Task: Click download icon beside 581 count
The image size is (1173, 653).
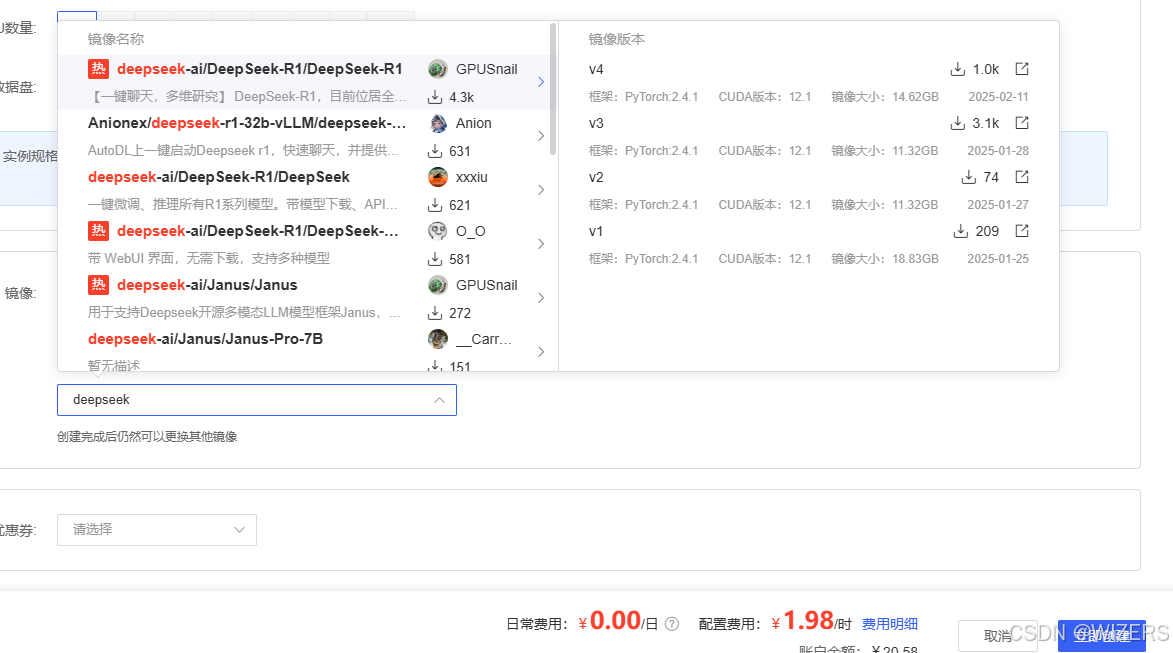Action: pos(435,259)
